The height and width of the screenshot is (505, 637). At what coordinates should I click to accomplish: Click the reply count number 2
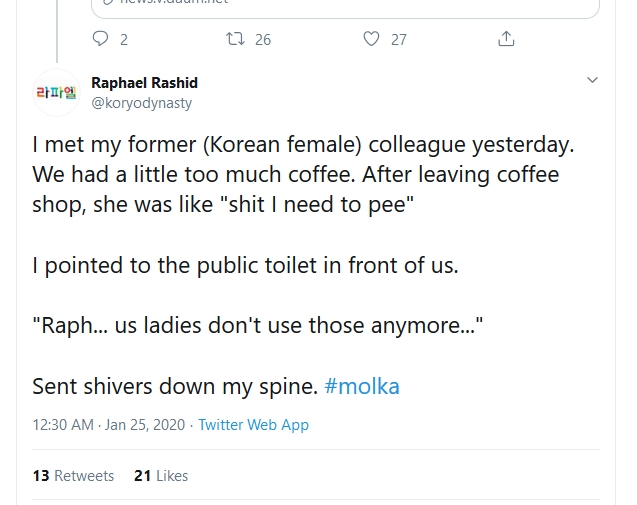point(124,39)
